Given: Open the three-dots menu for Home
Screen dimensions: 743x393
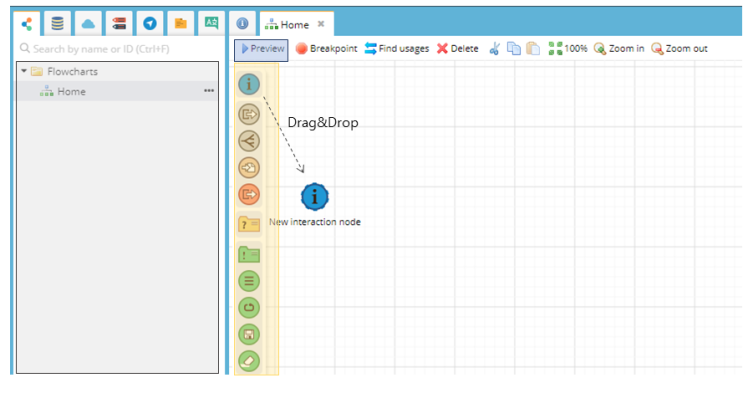Looking at the screenshot, I should (209, 91).
